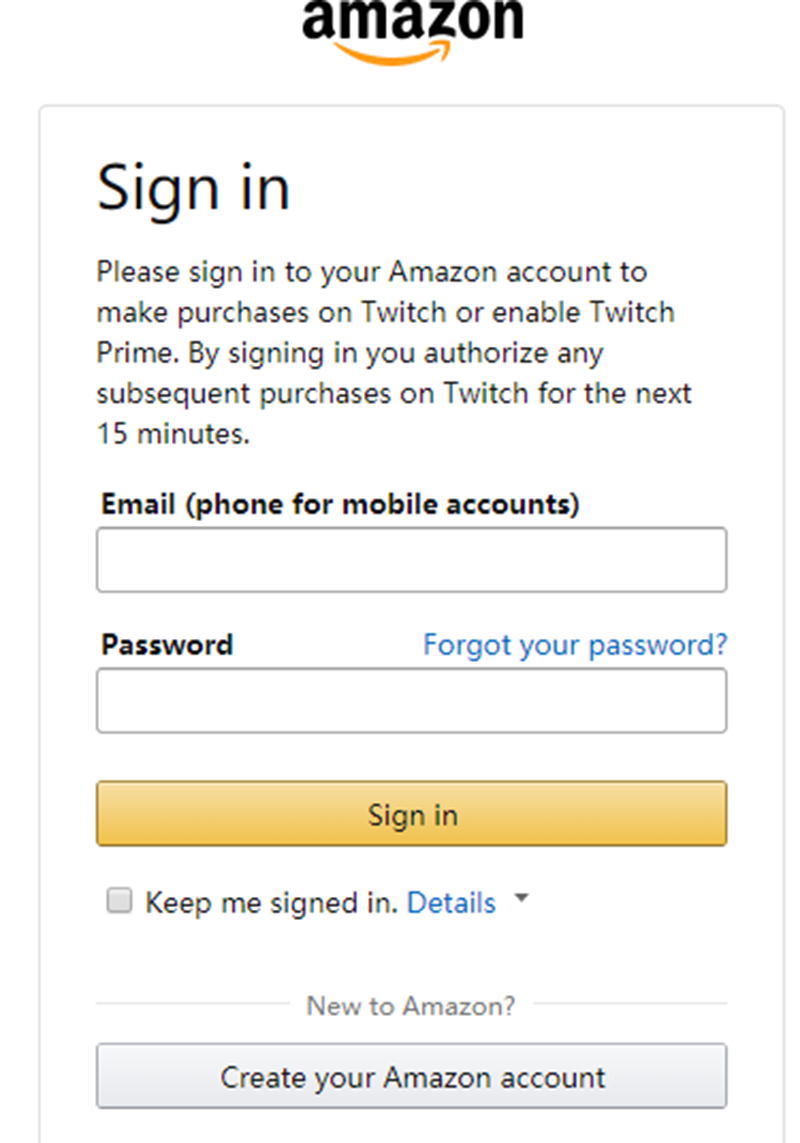Screen dimensions: 800x1143
Task: Focus the Password input field
Action: point(411,701)
